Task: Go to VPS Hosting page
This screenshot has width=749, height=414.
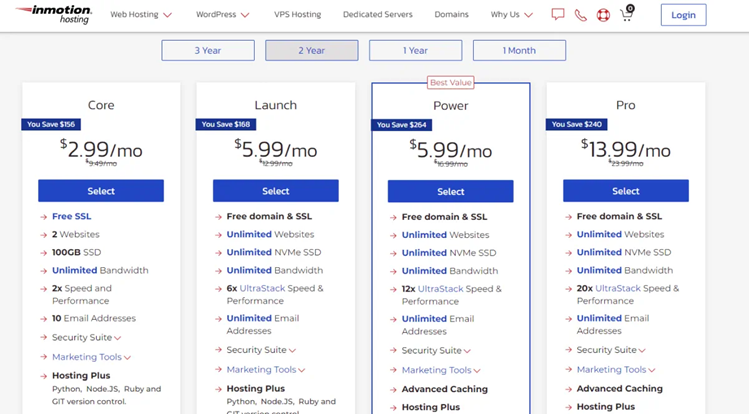Action: pyautogui.click(x=297, y=15)
